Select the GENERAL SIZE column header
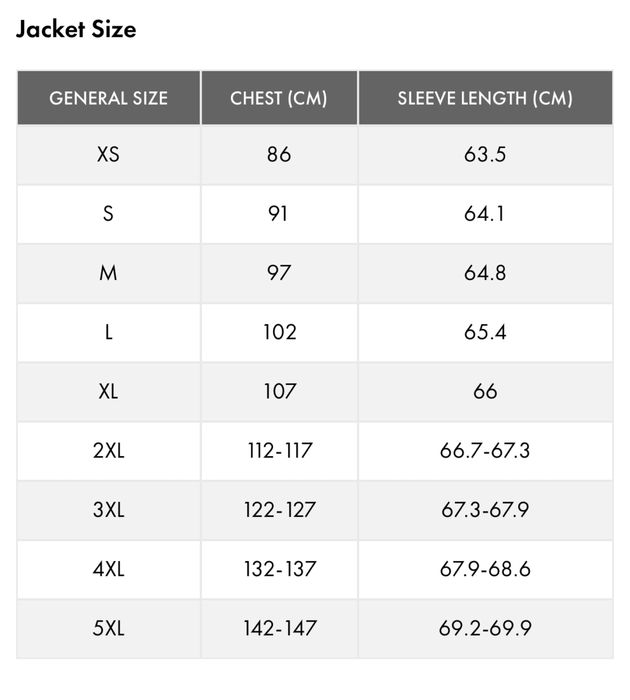Image resolution: width=630 pixels, height=700 pixels. 108,98
